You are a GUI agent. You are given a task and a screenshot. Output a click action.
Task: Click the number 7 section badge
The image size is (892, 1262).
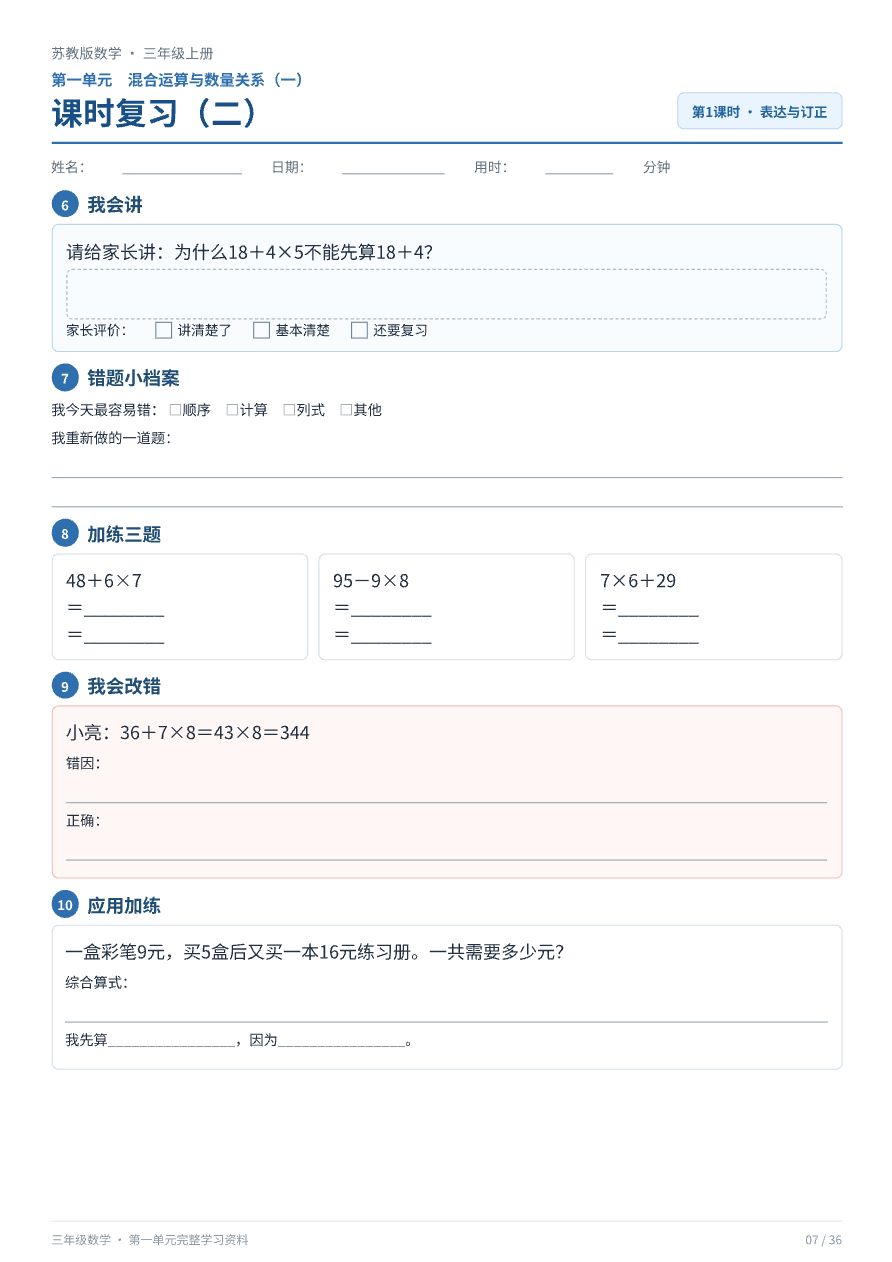[x=65, y=378]
